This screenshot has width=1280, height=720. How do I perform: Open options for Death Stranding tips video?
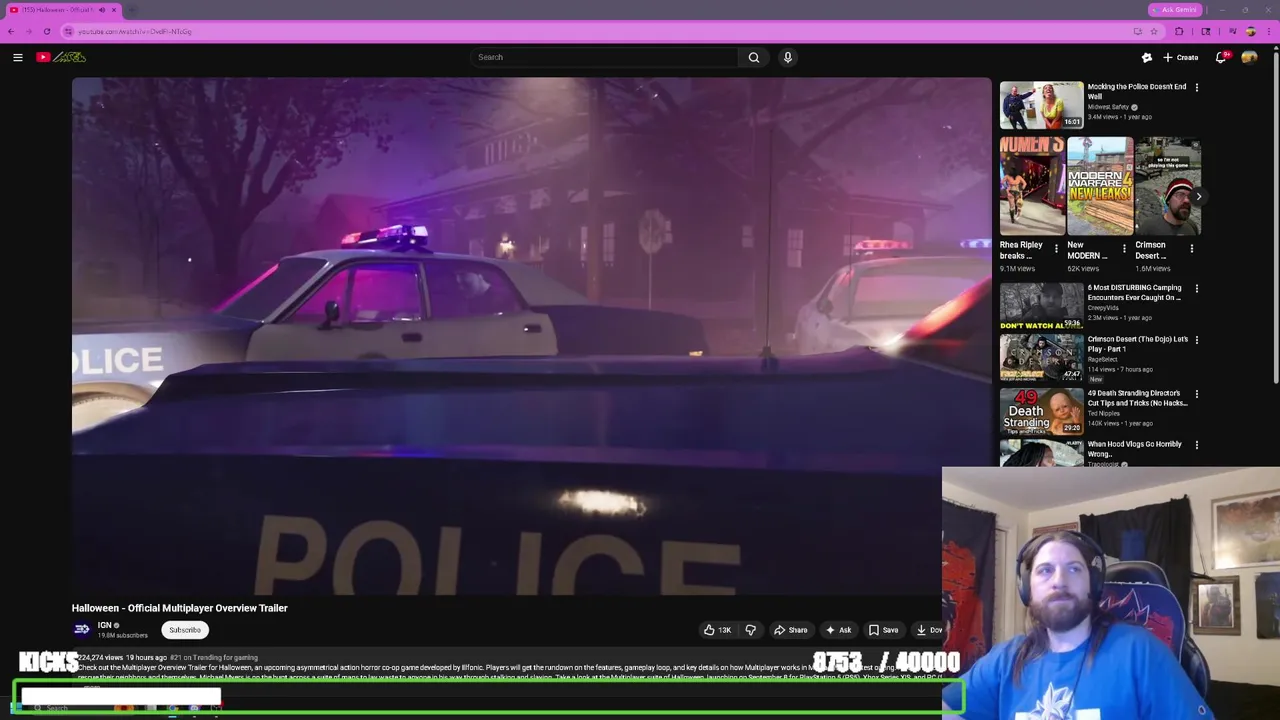1196,393
